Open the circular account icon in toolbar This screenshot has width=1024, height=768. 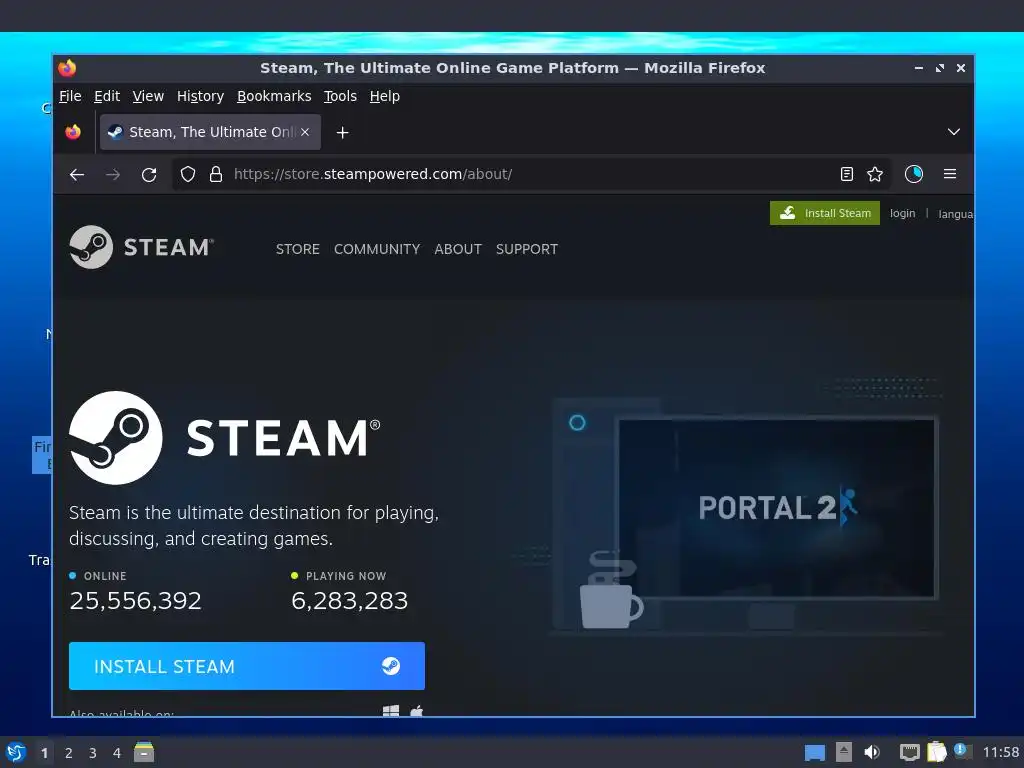(x=914, y=174)
